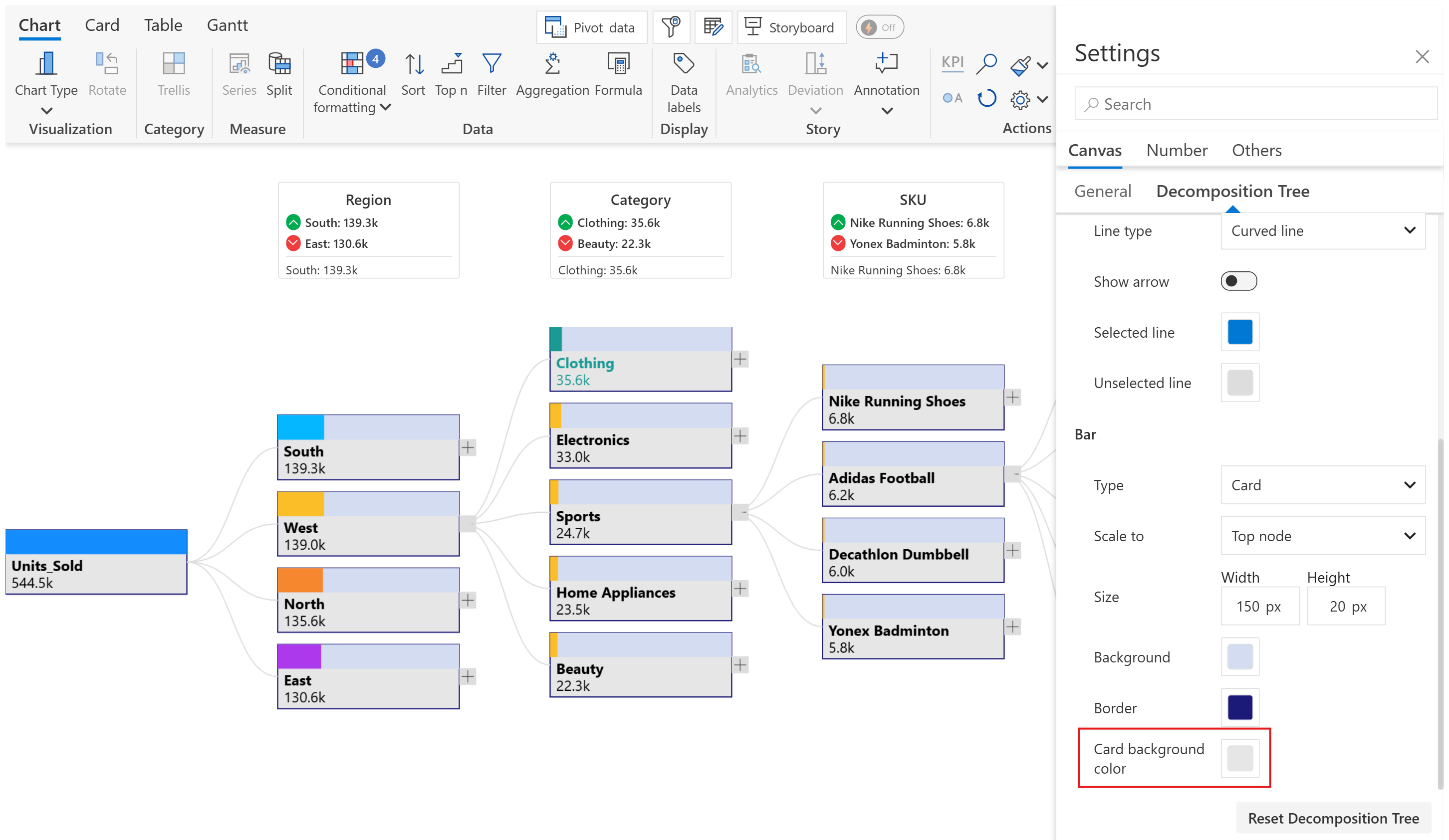Click the Aggregation sigma icon
The image size is (1449, 840).
[x=552, y=64]
